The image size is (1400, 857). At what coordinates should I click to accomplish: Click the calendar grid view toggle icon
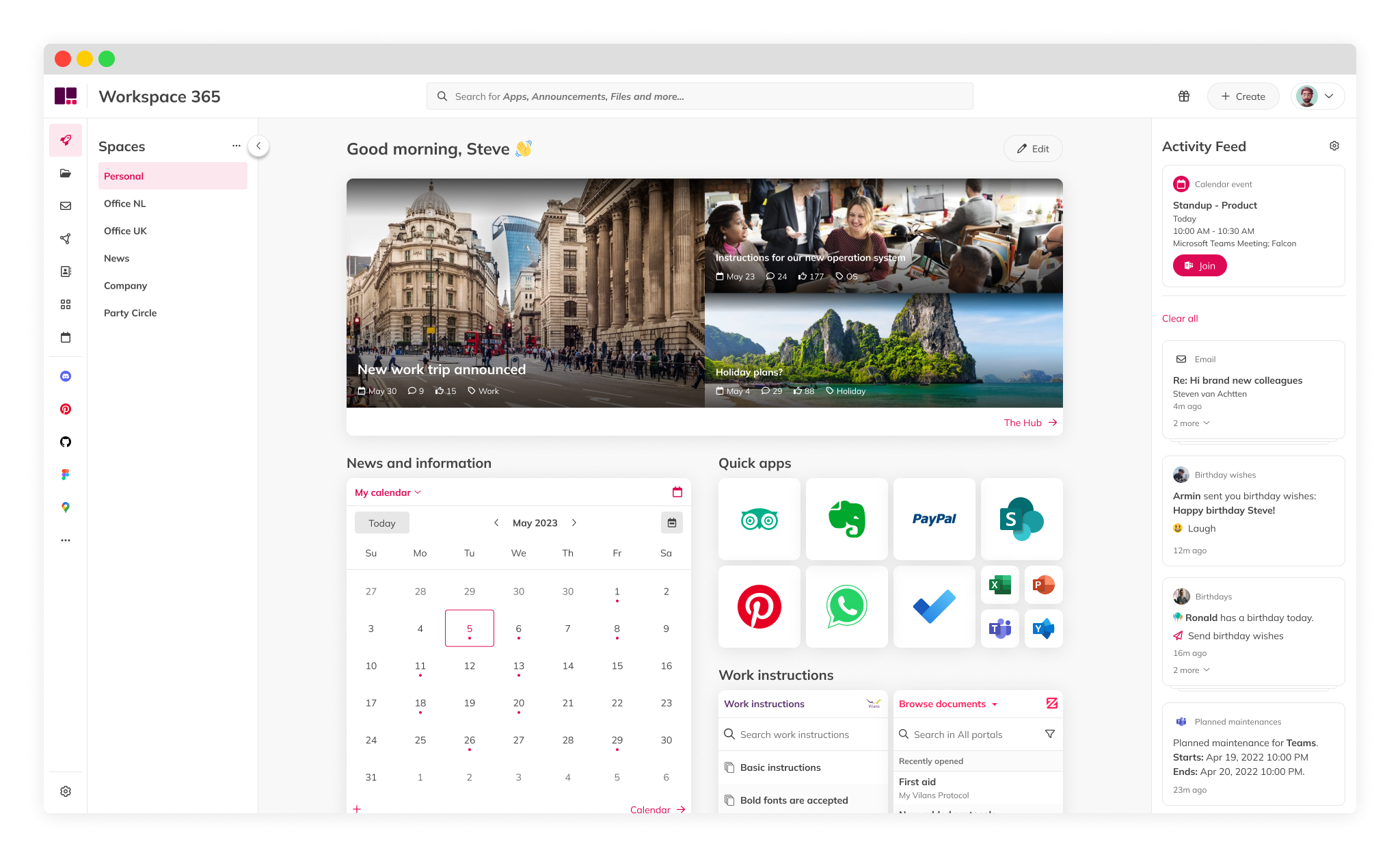tap(672, 522)
